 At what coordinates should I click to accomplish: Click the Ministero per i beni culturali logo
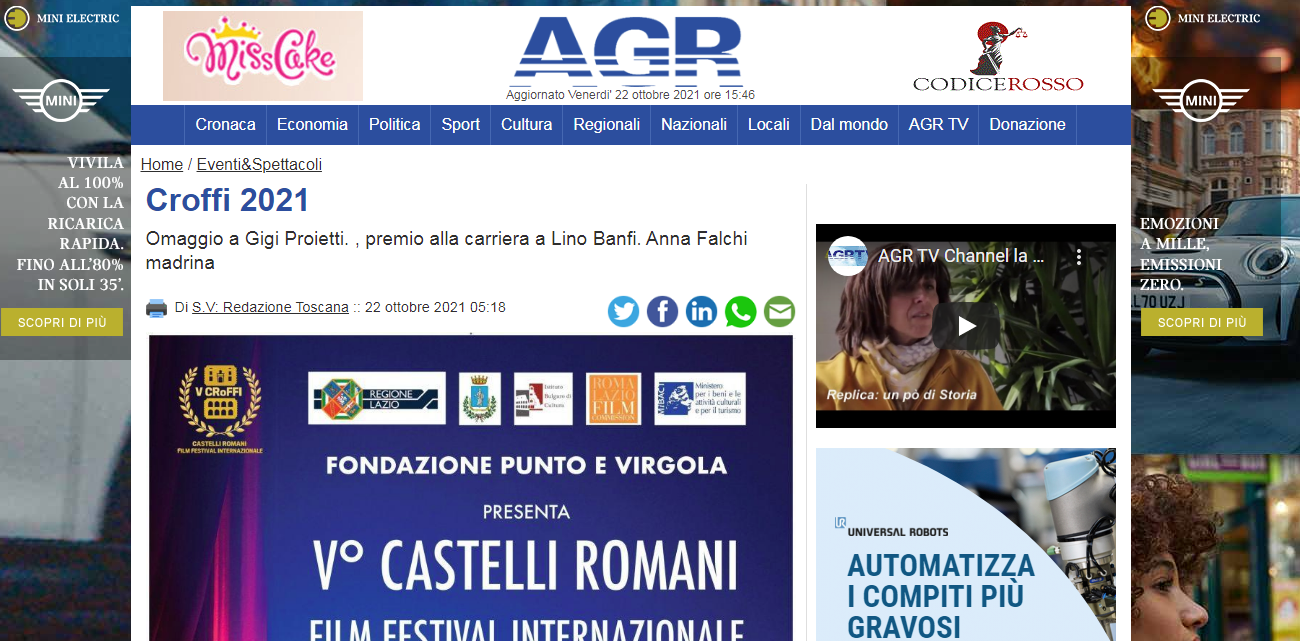700,398
